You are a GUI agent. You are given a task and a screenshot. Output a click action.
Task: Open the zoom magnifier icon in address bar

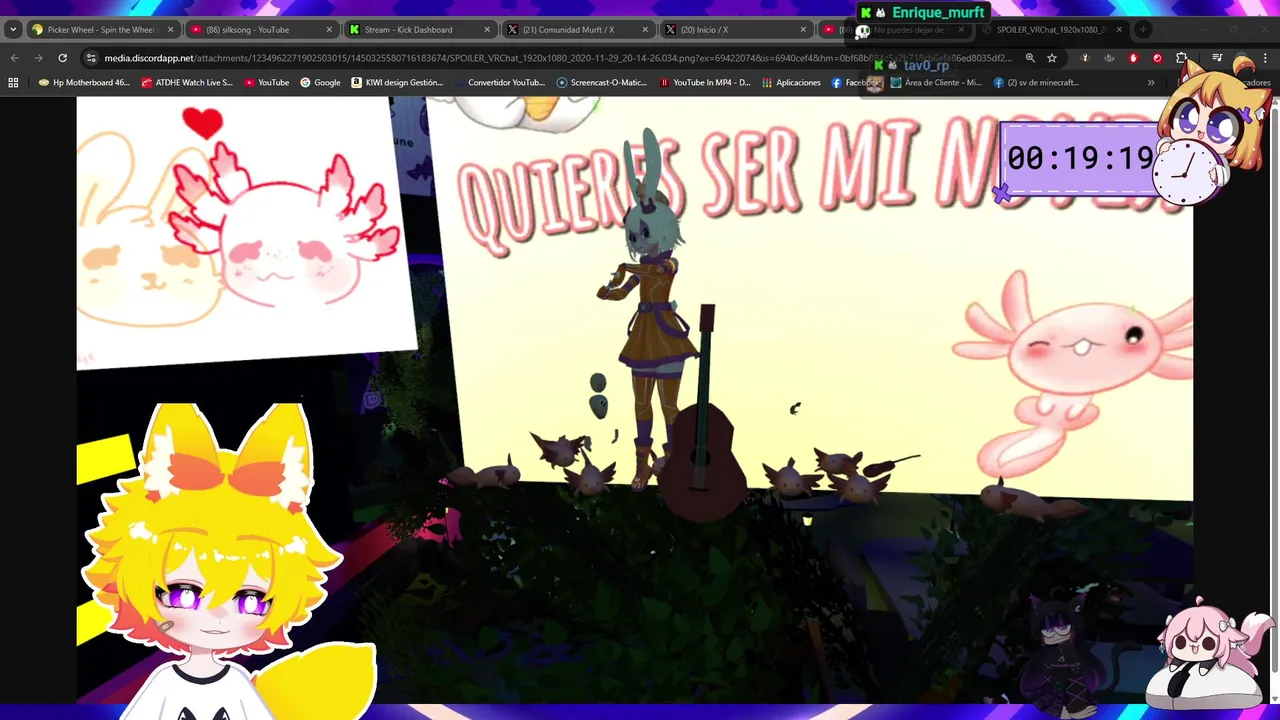pos(1030,58)
